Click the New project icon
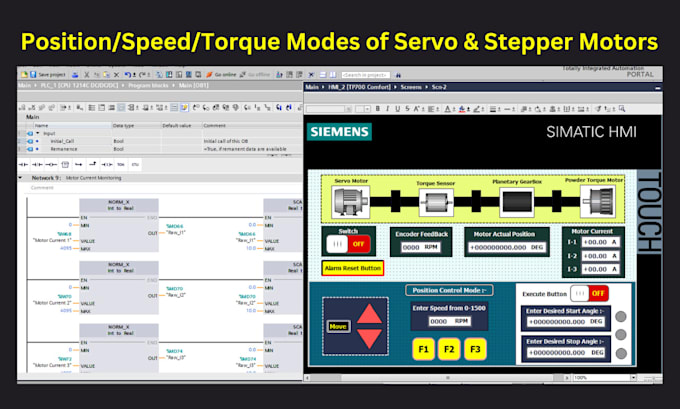This screenshot has height=409, width=680. [x=23, y=75]
